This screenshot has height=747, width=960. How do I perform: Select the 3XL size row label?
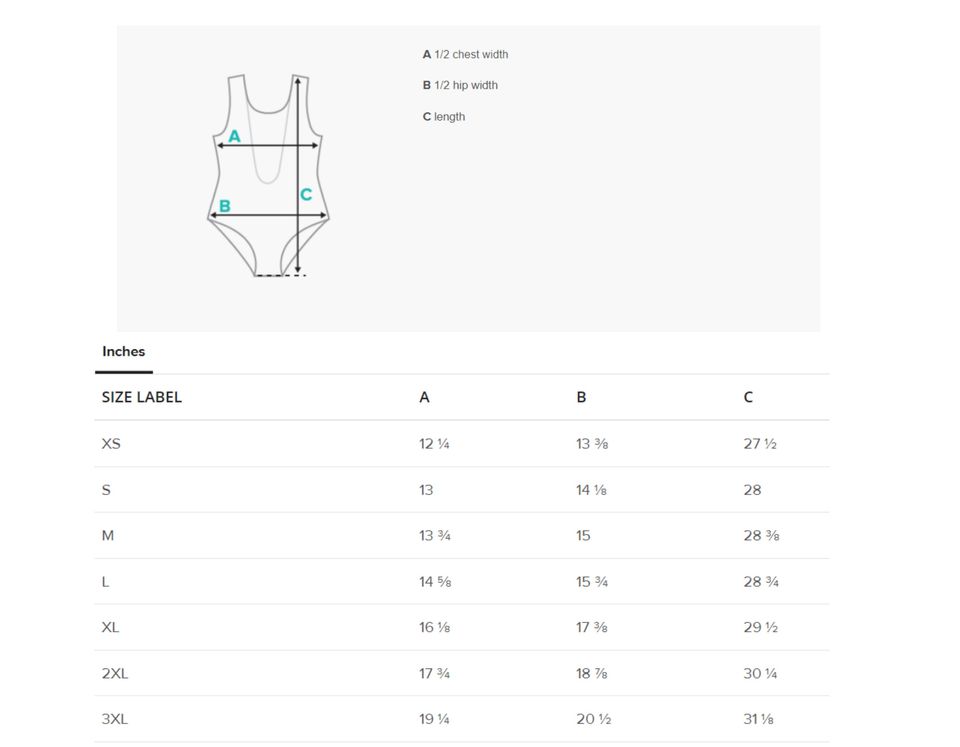[x=115, y=720]
